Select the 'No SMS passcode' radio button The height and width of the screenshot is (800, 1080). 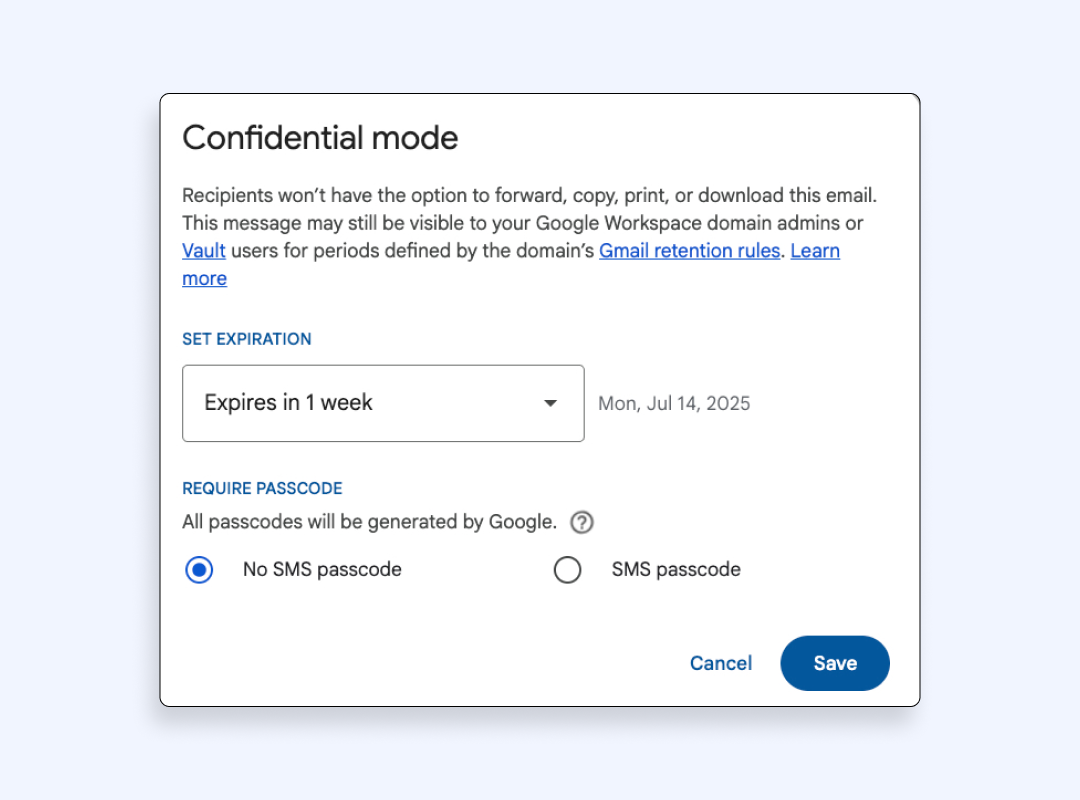click(199, 570)
